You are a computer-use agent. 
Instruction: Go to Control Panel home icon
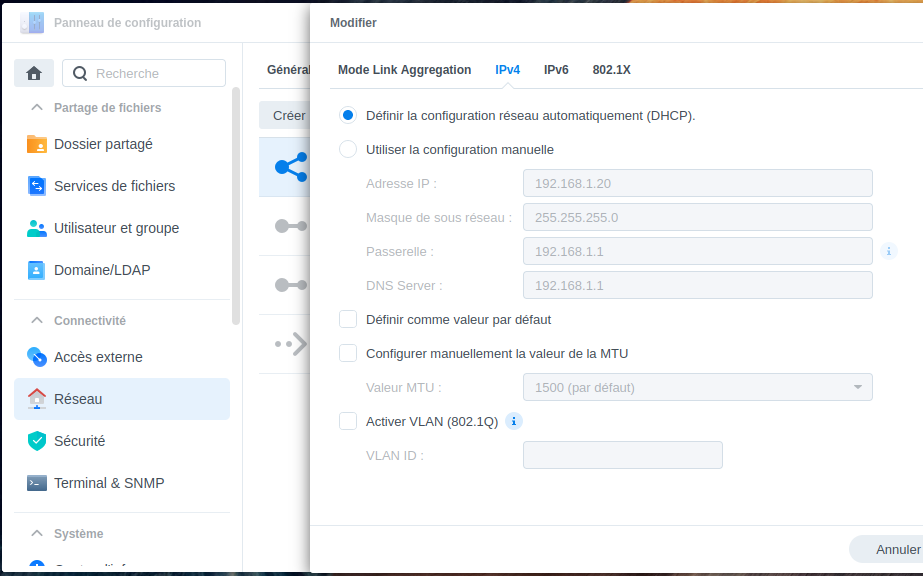34,74
